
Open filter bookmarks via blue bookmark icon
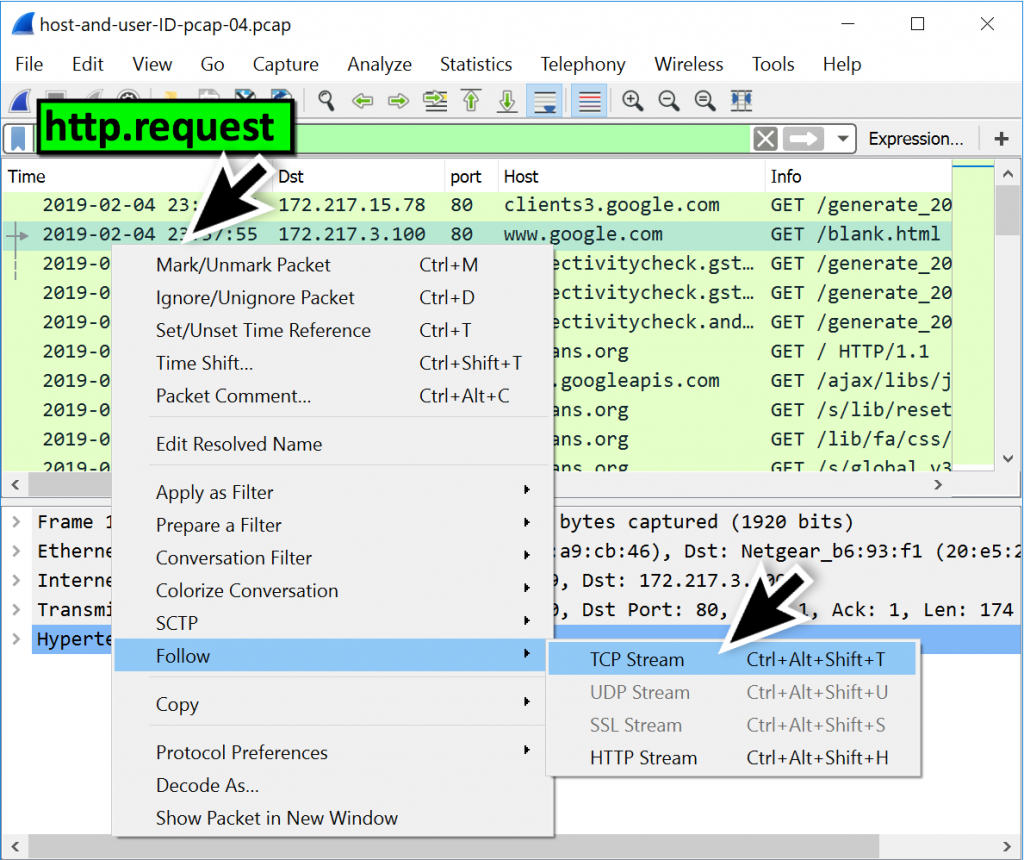[17, 138]
